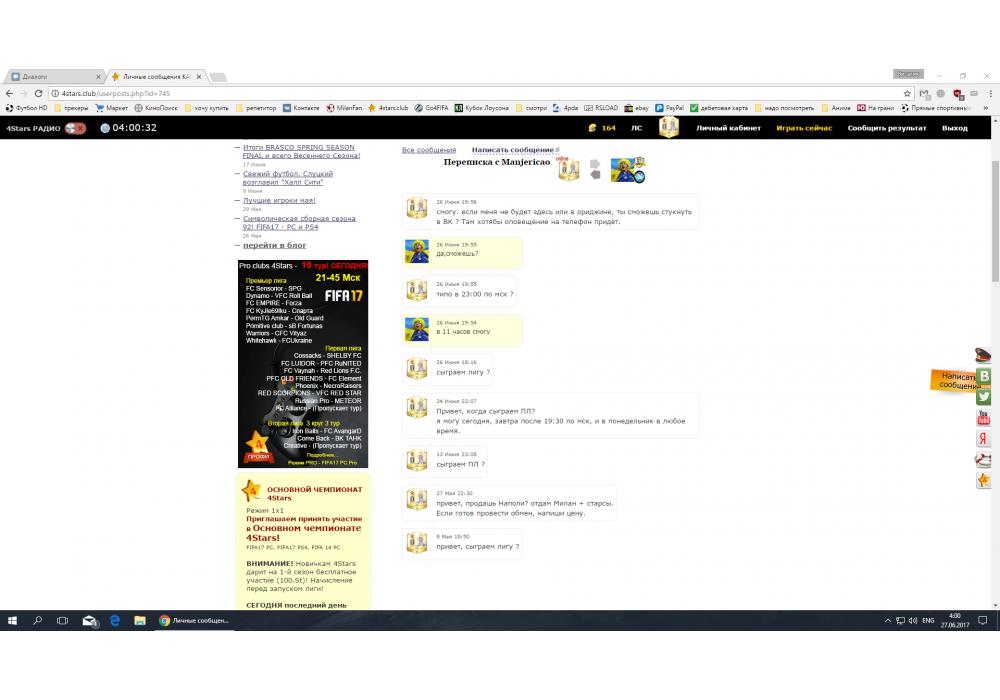Image resolution: width=1000 pixels, height=700 pixels.
Task: Click the Yandex icon in the side panel
Action: [984, 439]
